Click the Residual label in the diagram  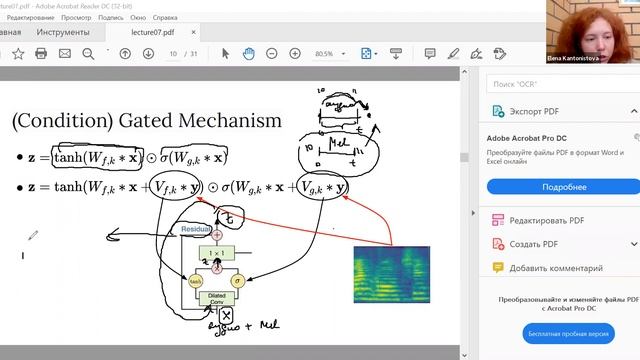[196, 229]
